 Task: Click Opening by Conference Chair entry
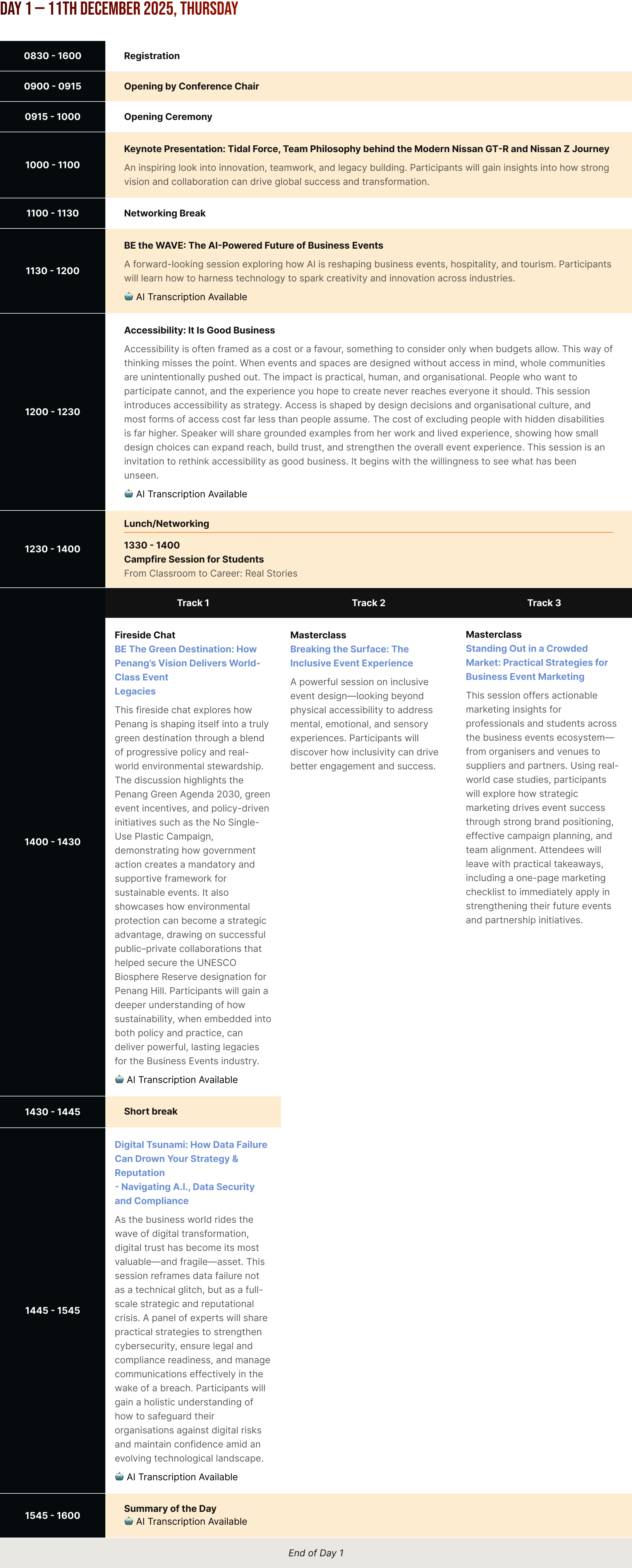191,86
